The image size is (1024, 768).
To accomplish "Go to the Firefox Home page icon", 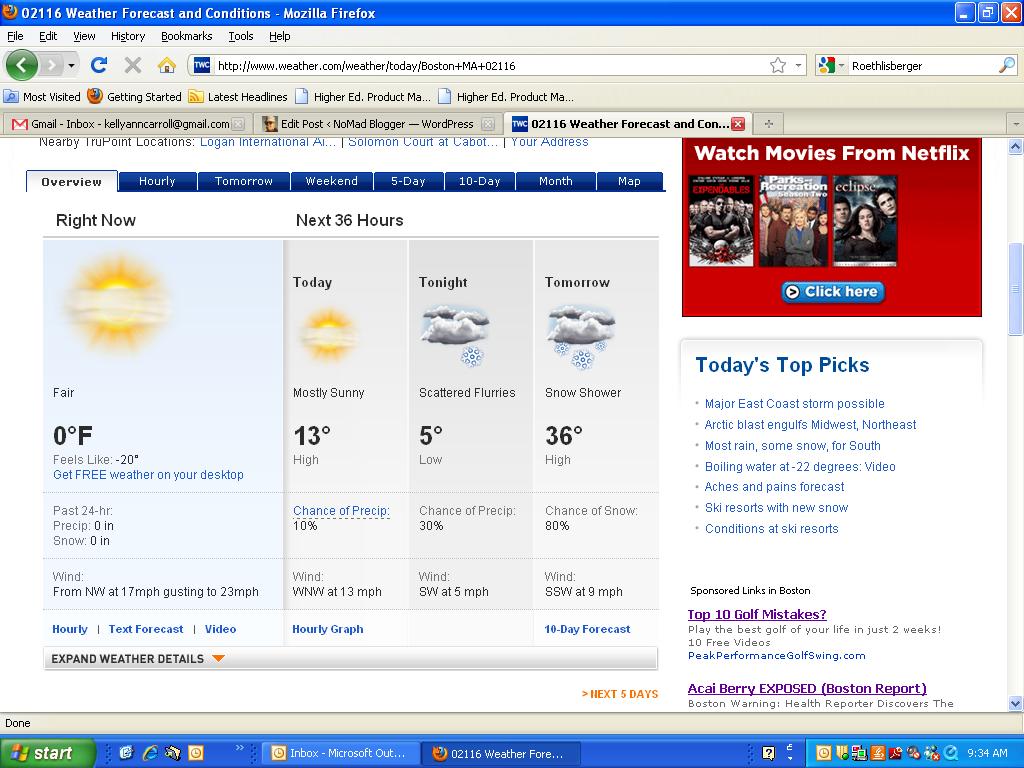I will (x=167, y=65).
